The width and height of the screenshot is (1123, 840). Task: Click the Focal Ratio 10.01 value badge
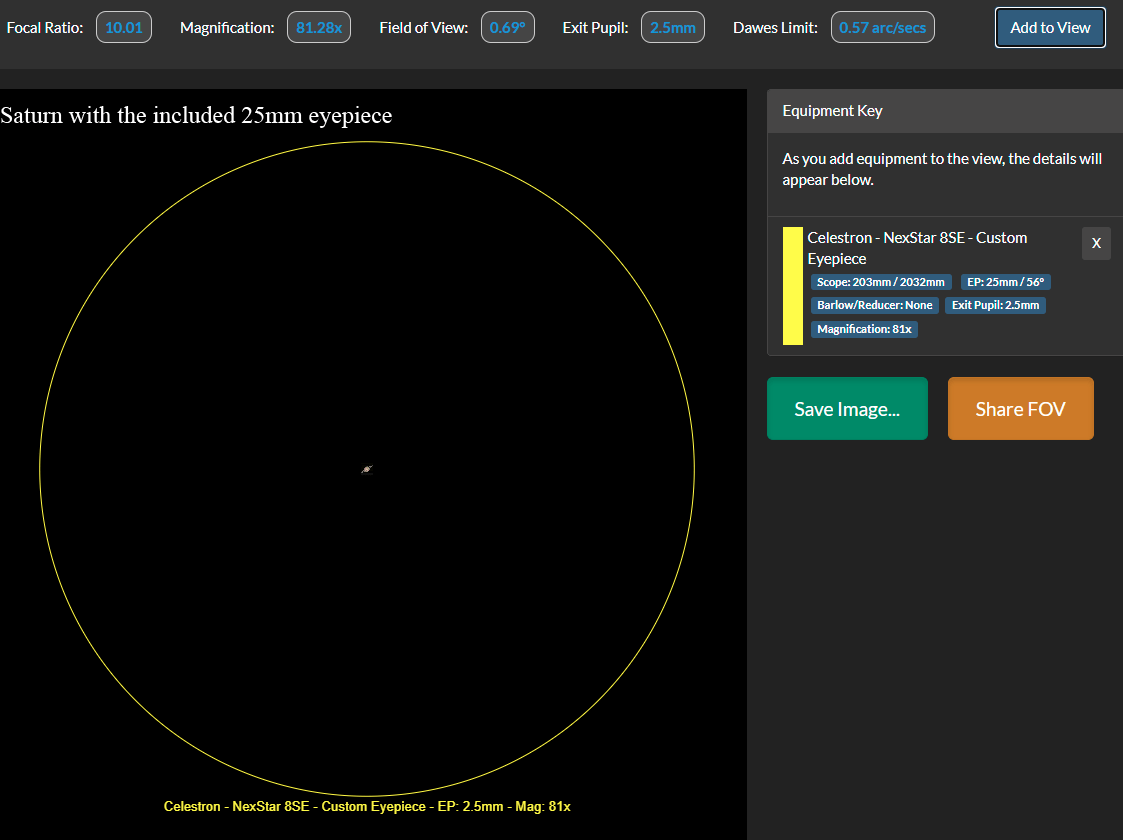click(x=124, y=28)
